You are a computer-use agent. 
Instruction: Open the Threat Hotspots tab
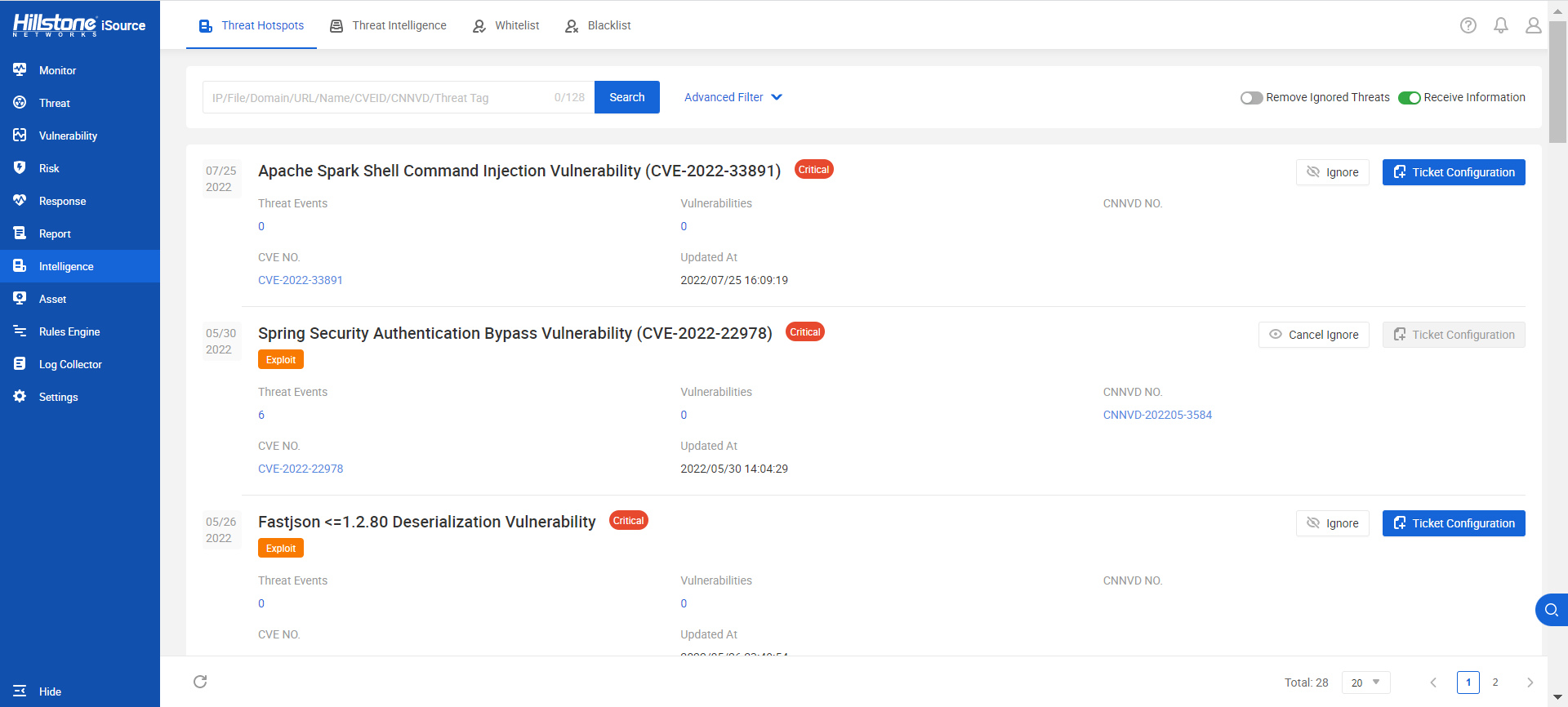click(252, 25)
